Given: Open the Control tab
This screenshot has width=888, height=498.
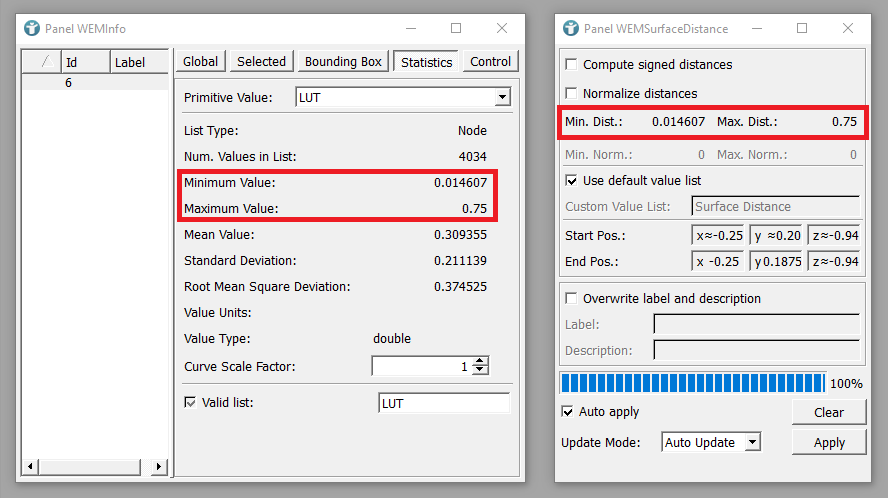Looking at the screenshot, I should pos(490,62).
